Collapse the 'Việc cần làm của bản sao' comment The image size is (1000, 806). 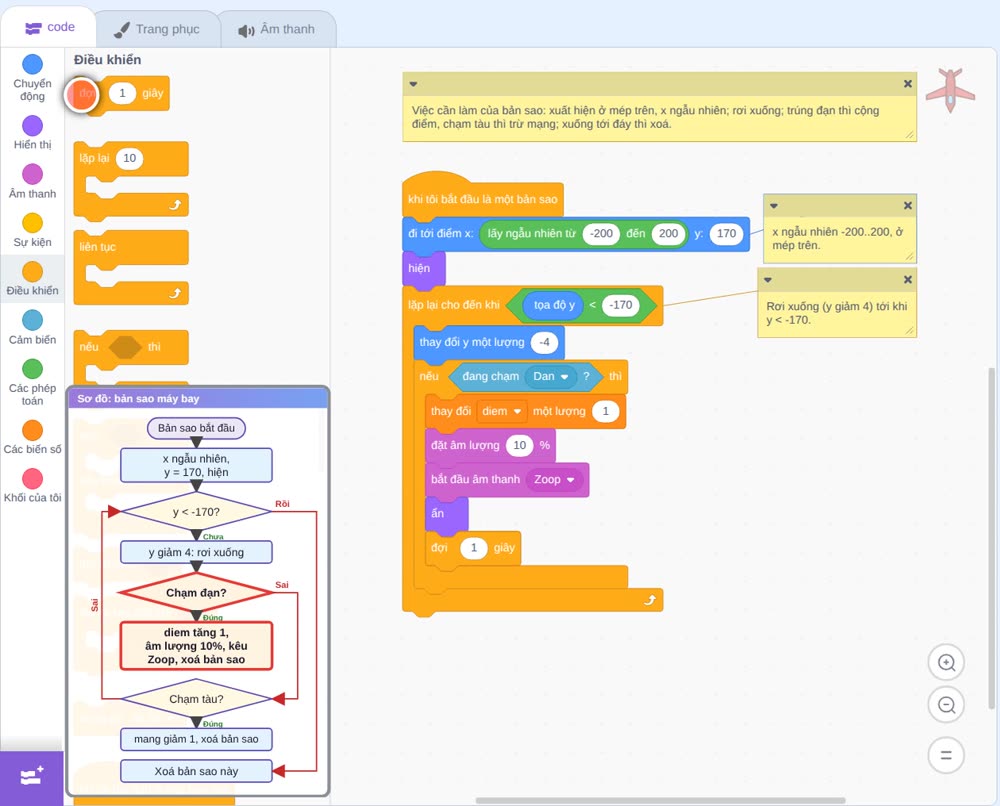tap(413, 84)
